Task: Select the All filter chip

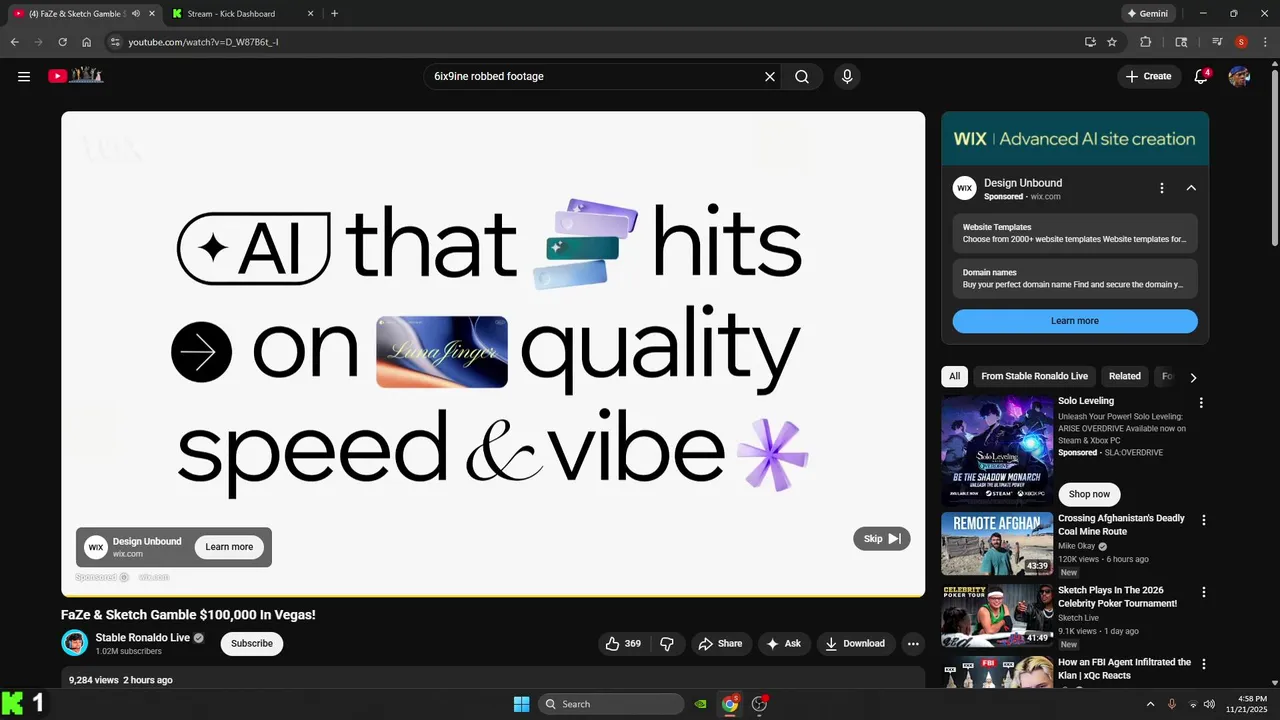Action: [x=955, y=377]
